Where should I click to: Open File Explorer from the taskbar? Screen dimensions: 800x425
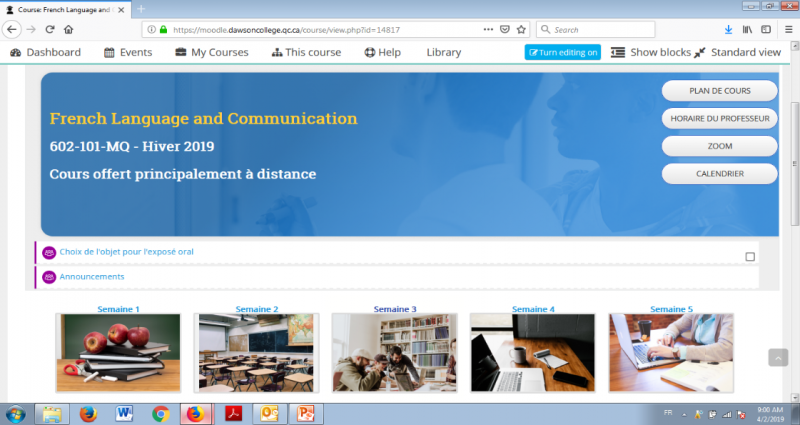(x=52, y=414)
